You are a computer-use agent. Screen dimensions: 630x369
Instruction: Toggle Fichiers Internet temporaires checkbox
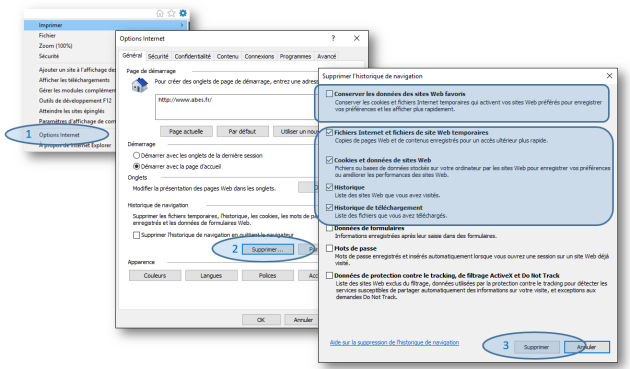pos(329,132)
